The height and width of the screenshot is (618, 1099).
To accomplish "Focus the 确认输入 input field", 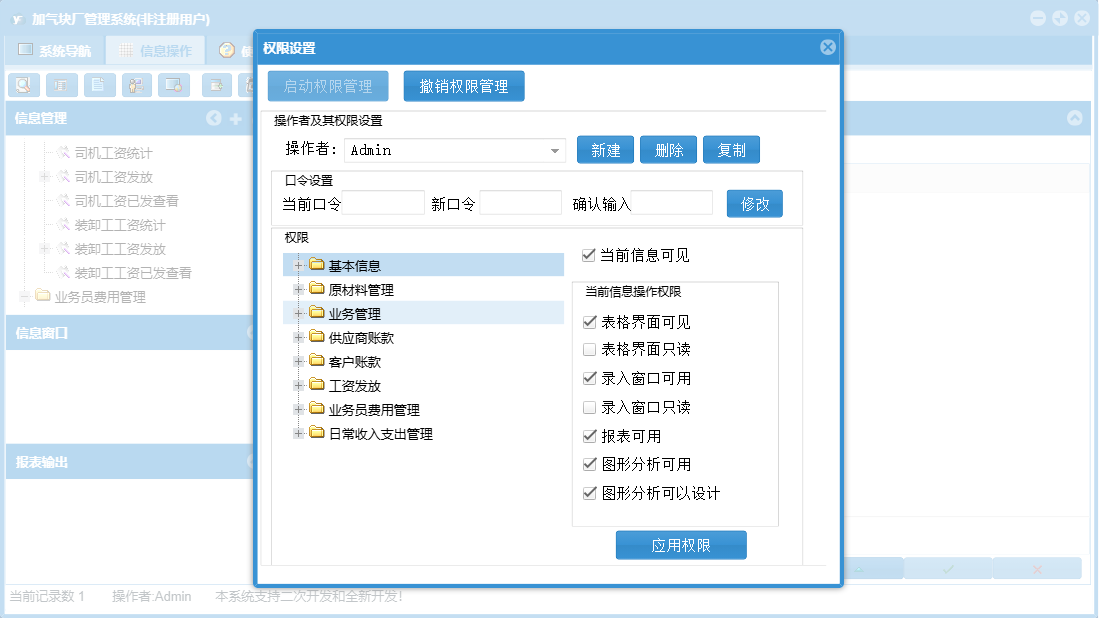I will coord(672,203).
